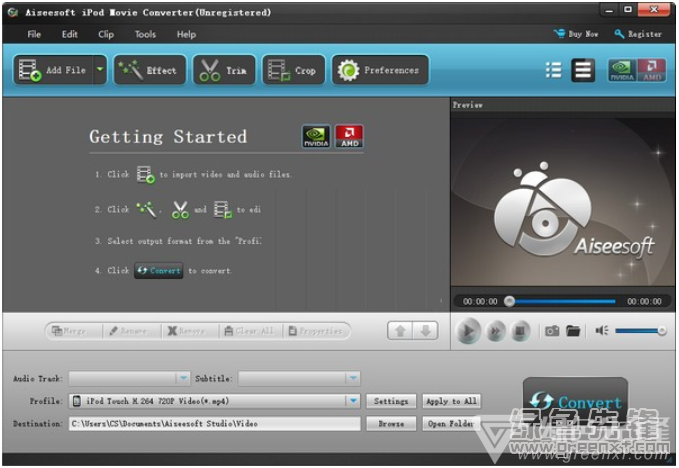
Task: Toggle NVIDIA acceleration icon in the toolbar
Action: (622, 70)
